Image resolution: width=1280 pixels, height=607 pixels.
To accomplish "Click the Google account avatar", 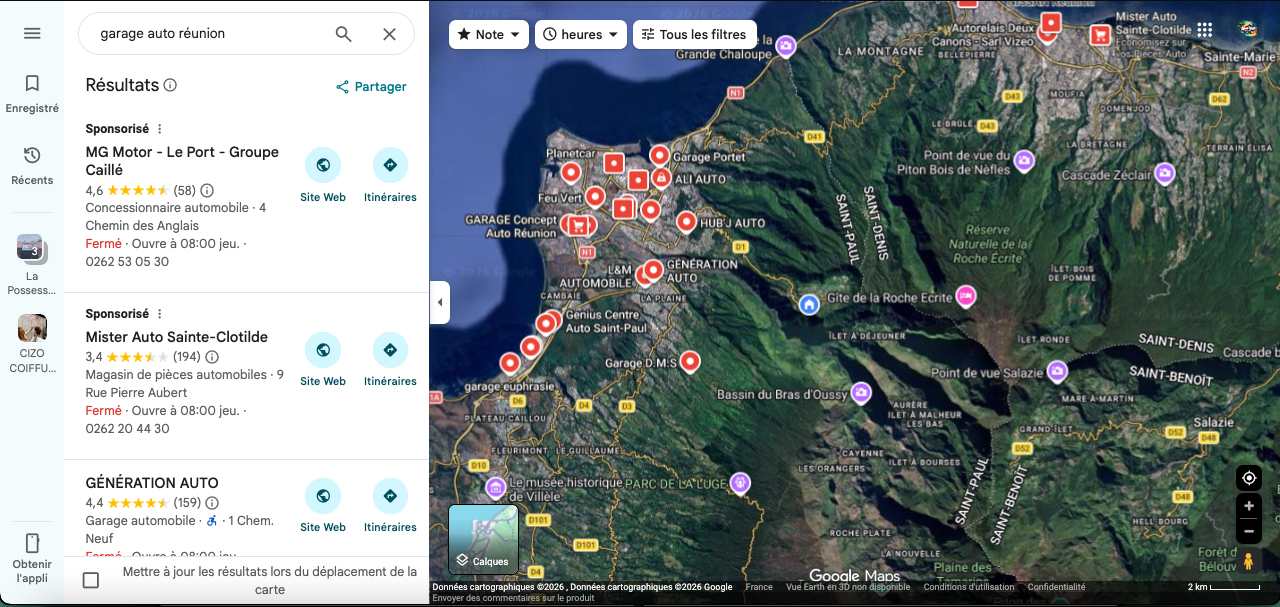I will coord(1248,30).
